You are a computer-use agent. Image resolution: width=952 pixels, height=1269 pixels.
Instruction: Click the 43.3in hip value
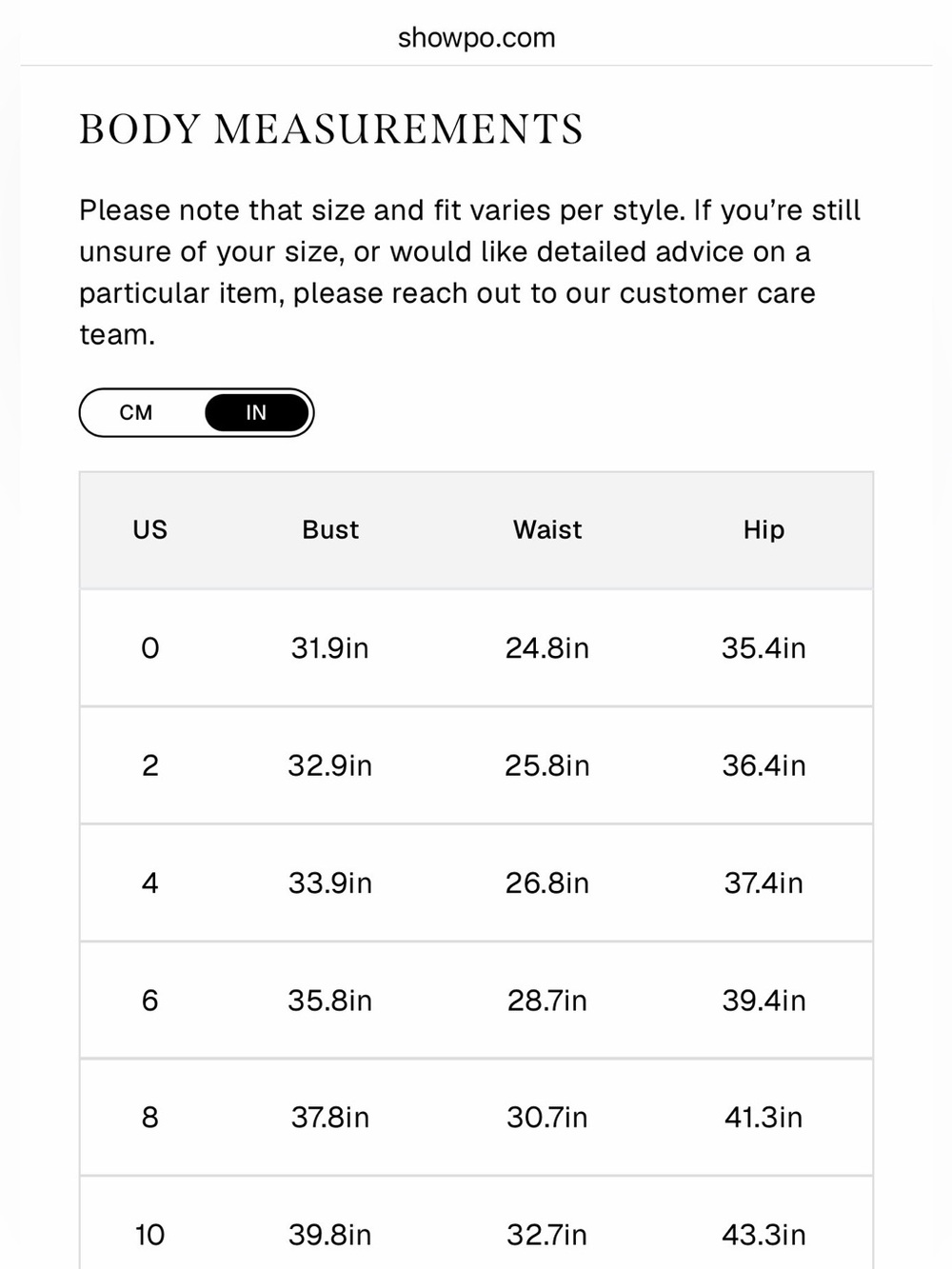tap(764, 1235)
